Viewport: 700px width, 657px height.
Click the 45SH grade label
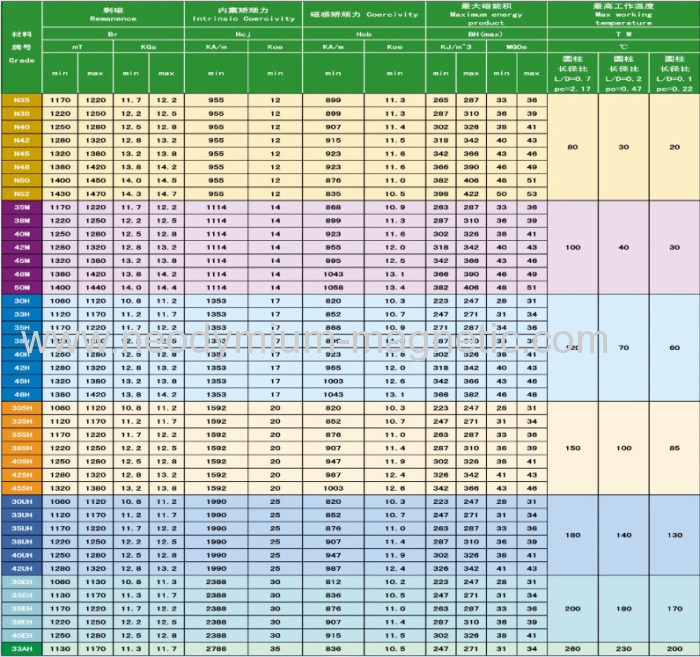pyautogui.click(x=21, y=488)
